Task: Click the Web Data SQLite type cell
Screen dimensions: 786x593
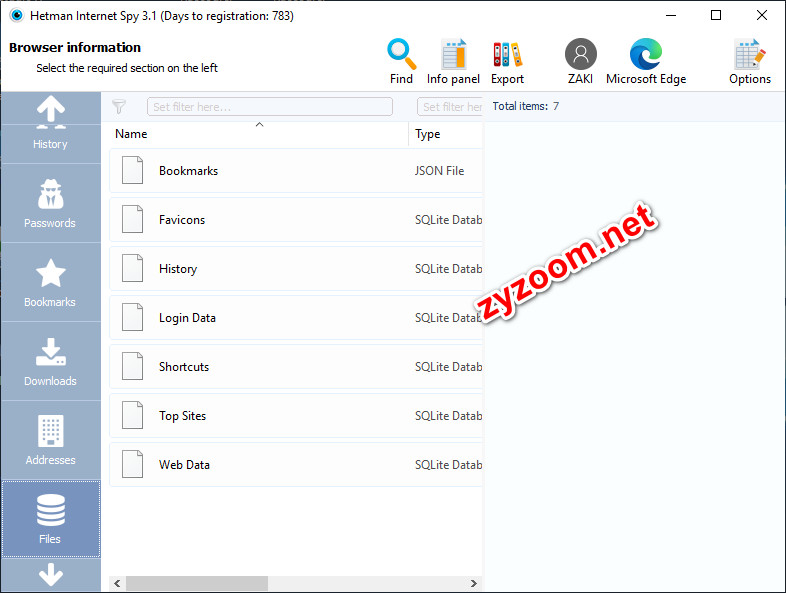Action: 449,465
